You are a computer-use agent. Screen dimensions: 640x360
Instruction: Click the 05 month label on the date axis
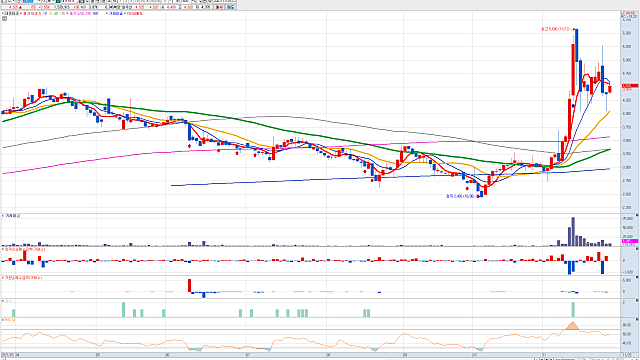pos(98,356)
